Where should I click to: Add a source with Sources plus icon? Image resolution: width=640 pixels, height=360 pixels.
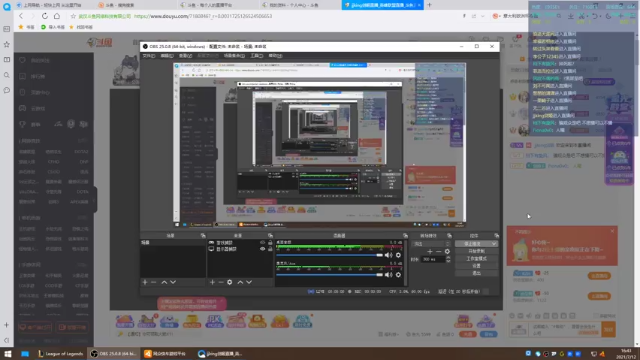pos(212,282)
